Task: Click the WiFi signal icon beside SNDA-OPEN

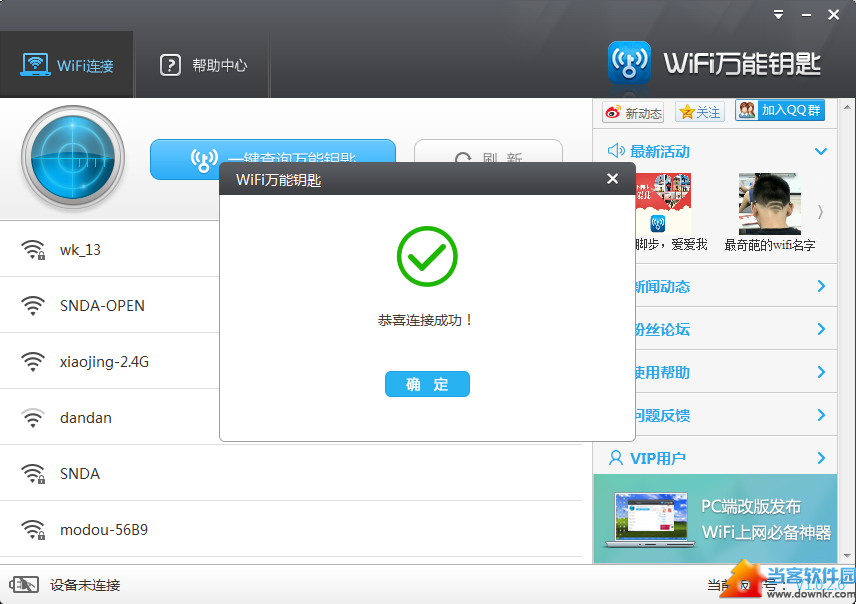Action: 33,306
